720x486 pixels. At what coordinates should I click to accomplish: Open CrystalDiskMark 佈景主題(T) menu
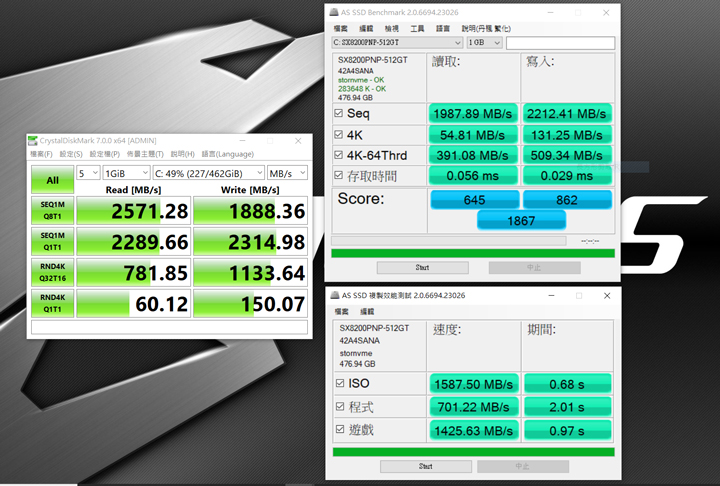click(x=145, y=154)
